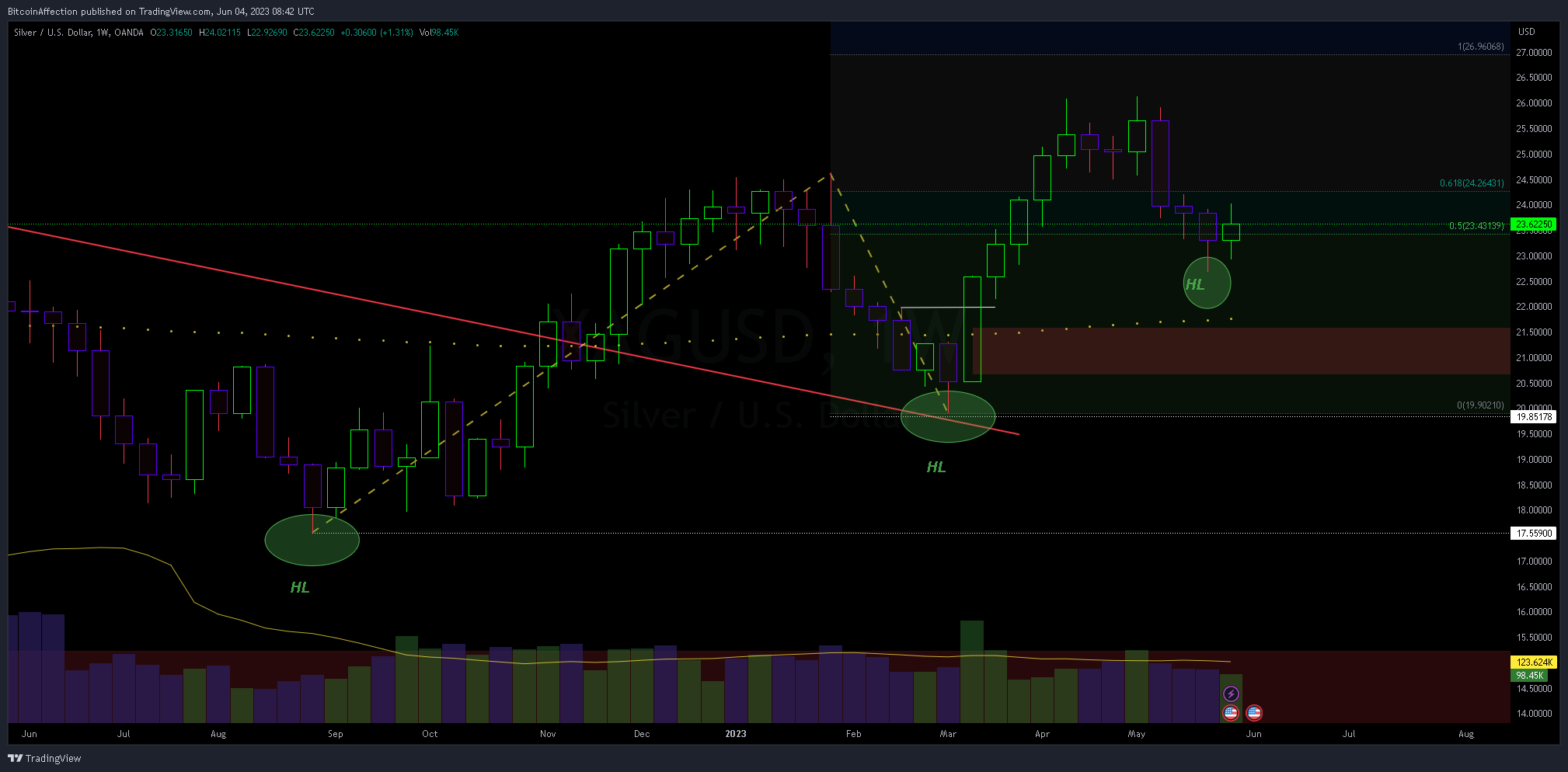Click the 2023 label on the time axis

[736, 734]
